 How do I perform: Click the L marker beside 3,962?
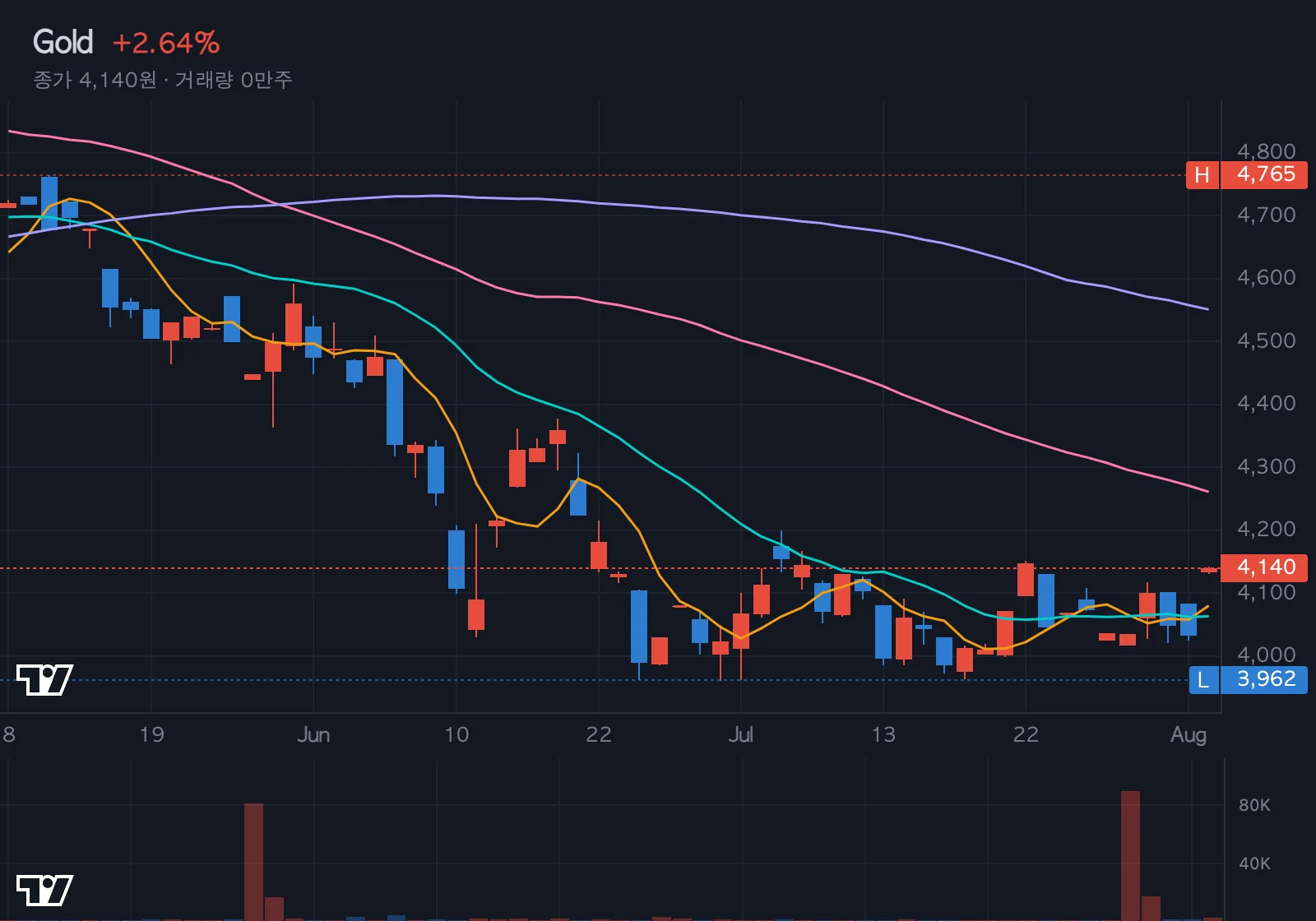coord(1204,679)
